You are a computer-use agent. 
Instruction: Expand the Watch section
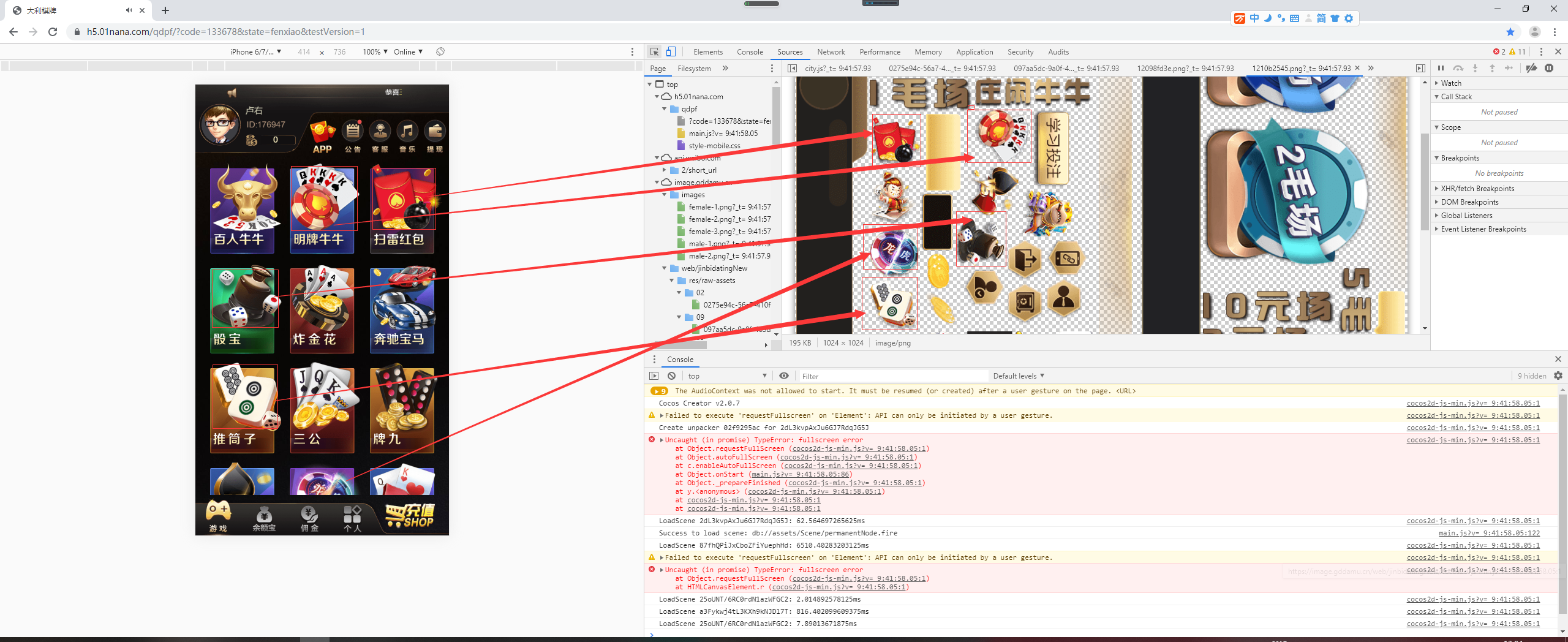[1499, 83]
